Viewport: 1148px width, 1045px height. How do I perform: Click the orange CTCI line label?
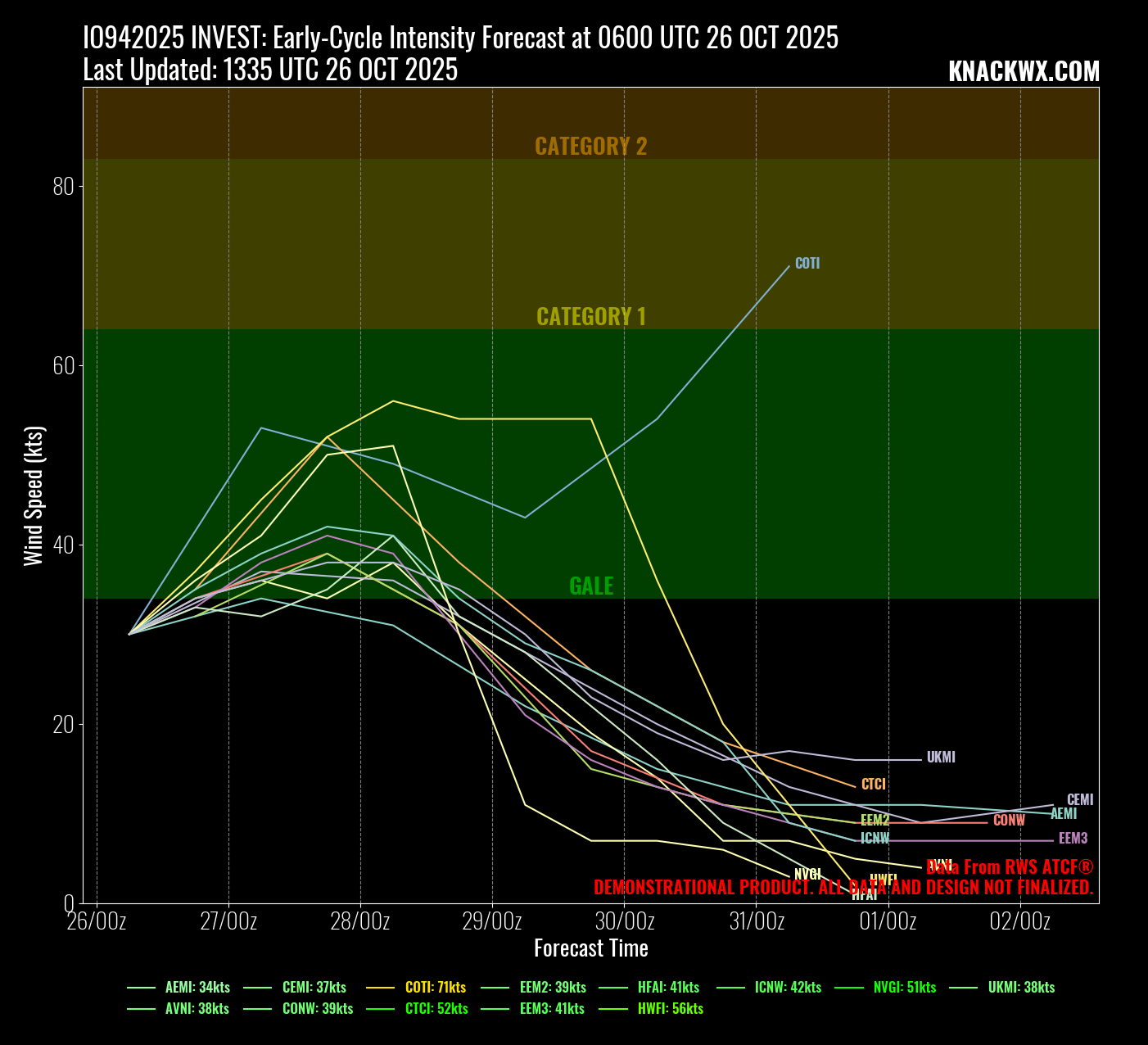coord(874,785)
